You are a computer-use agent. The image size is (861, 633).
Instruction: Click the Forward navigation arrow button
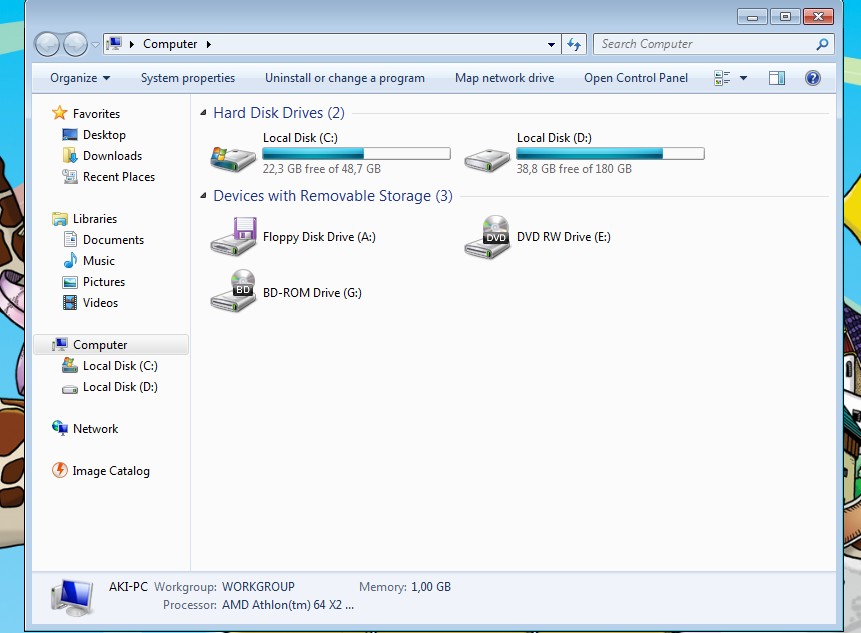[75, 44]
